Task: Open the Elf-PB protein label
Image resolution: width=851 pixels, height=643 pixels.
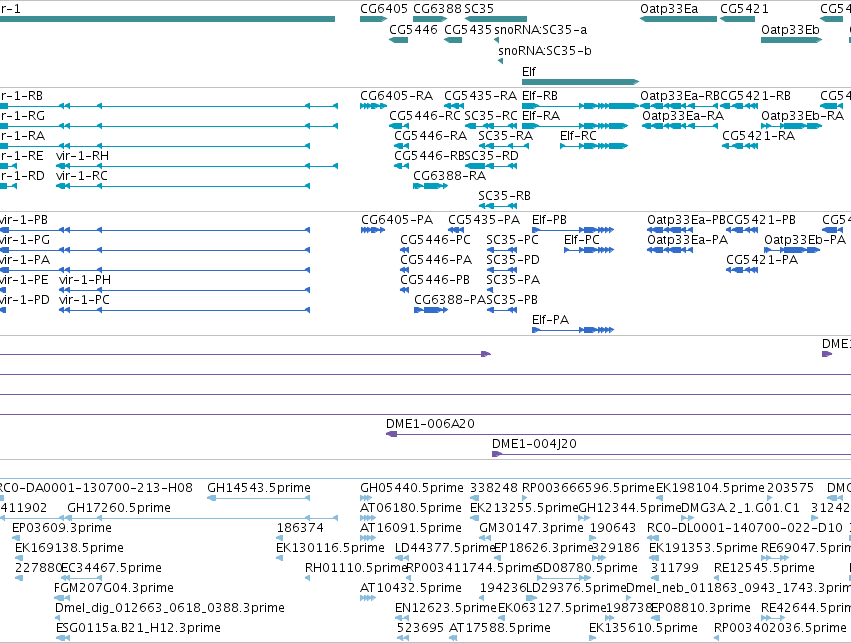Action: tap(549, 220)
